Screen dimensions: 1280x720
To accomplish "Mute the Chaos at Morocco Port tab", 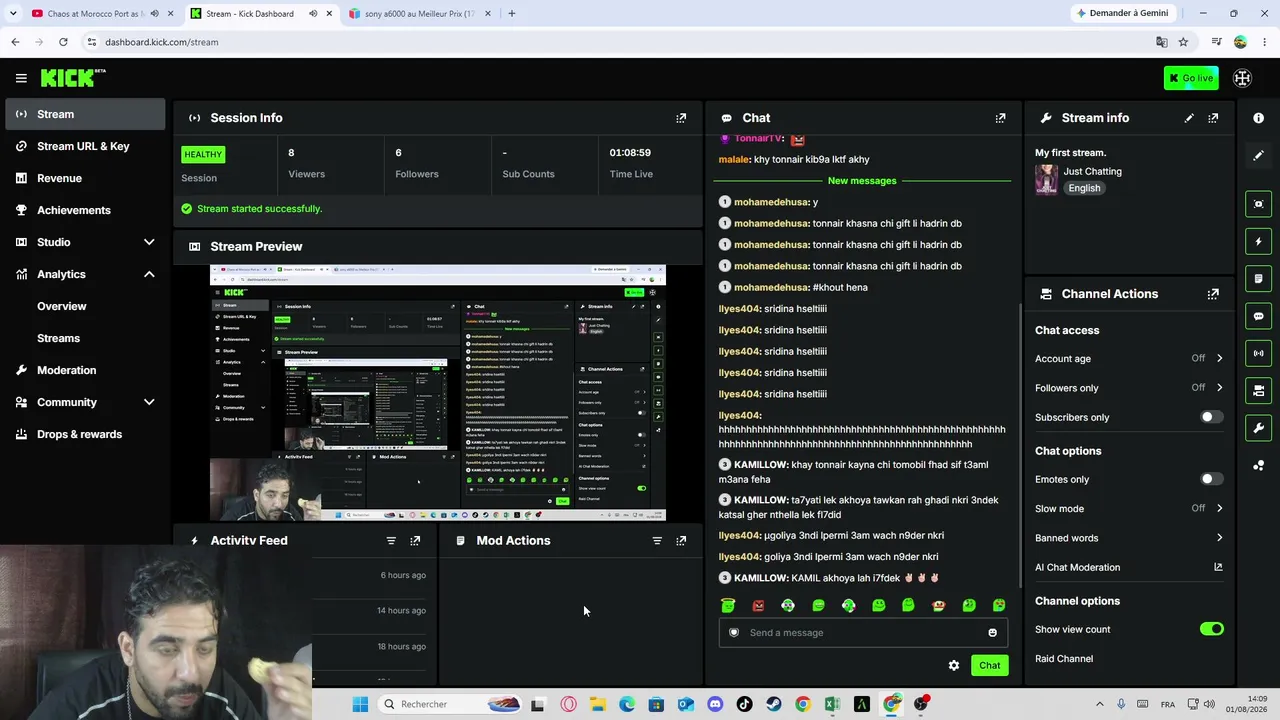I will tap(154, 14).
